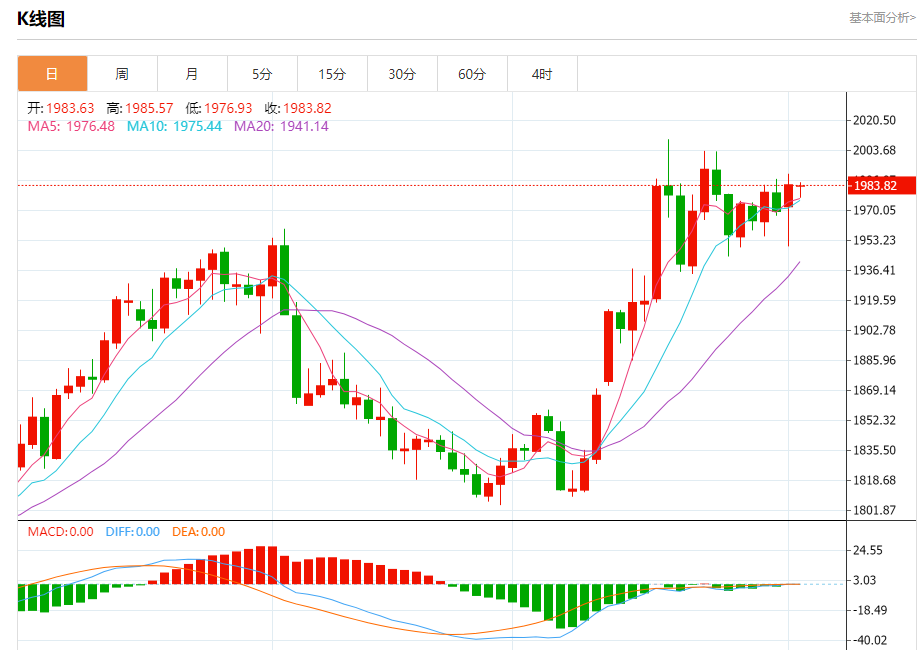Click the 2003.68 price axis label
921x650 pixels.
point(875,150)
